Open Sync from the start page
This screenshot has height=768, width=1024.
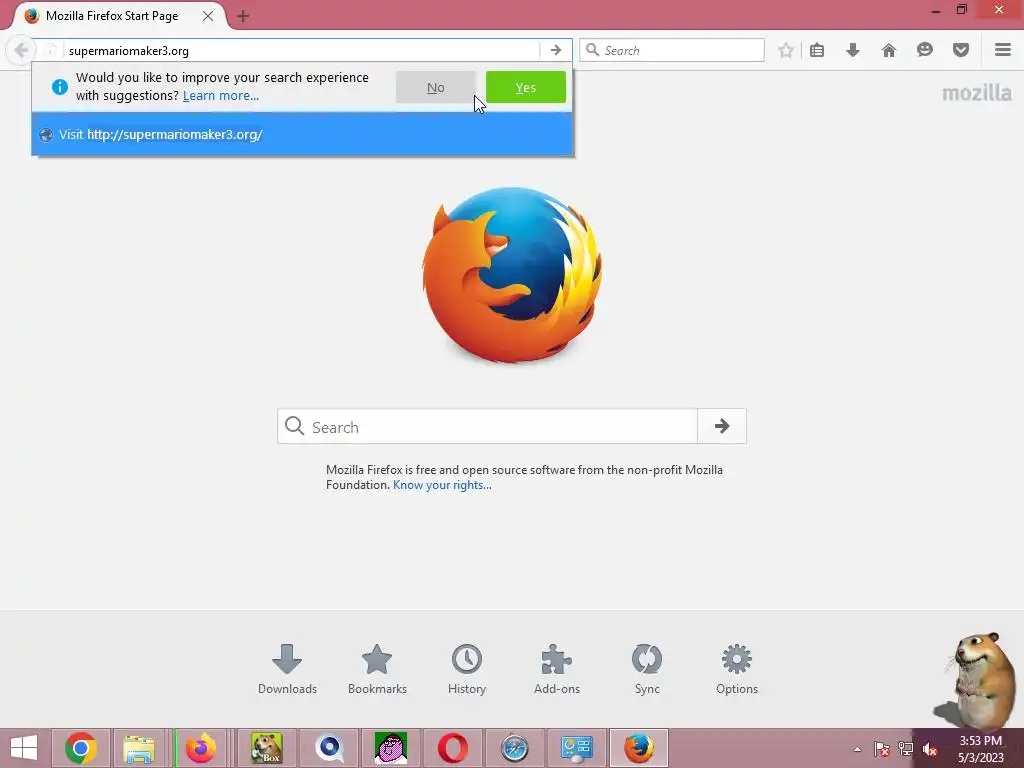point(647,669)
